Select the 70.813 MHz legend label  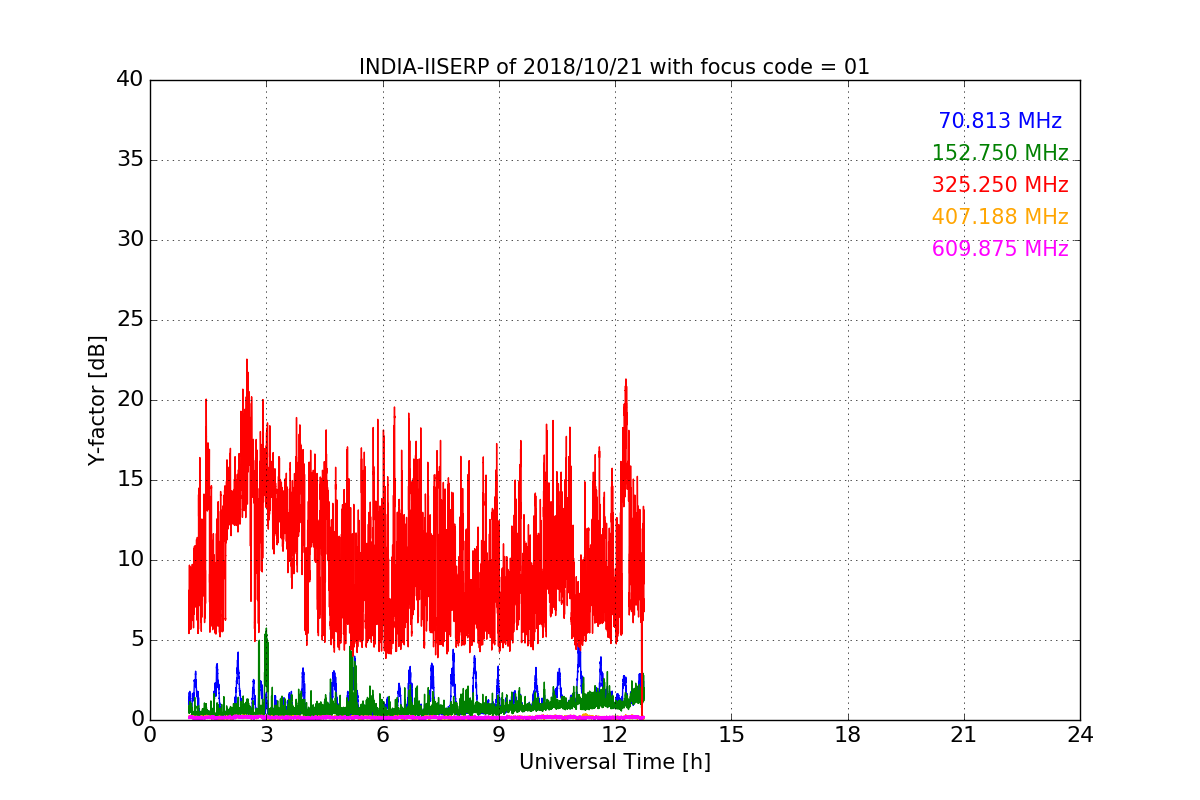click(x=1000, y=121)
